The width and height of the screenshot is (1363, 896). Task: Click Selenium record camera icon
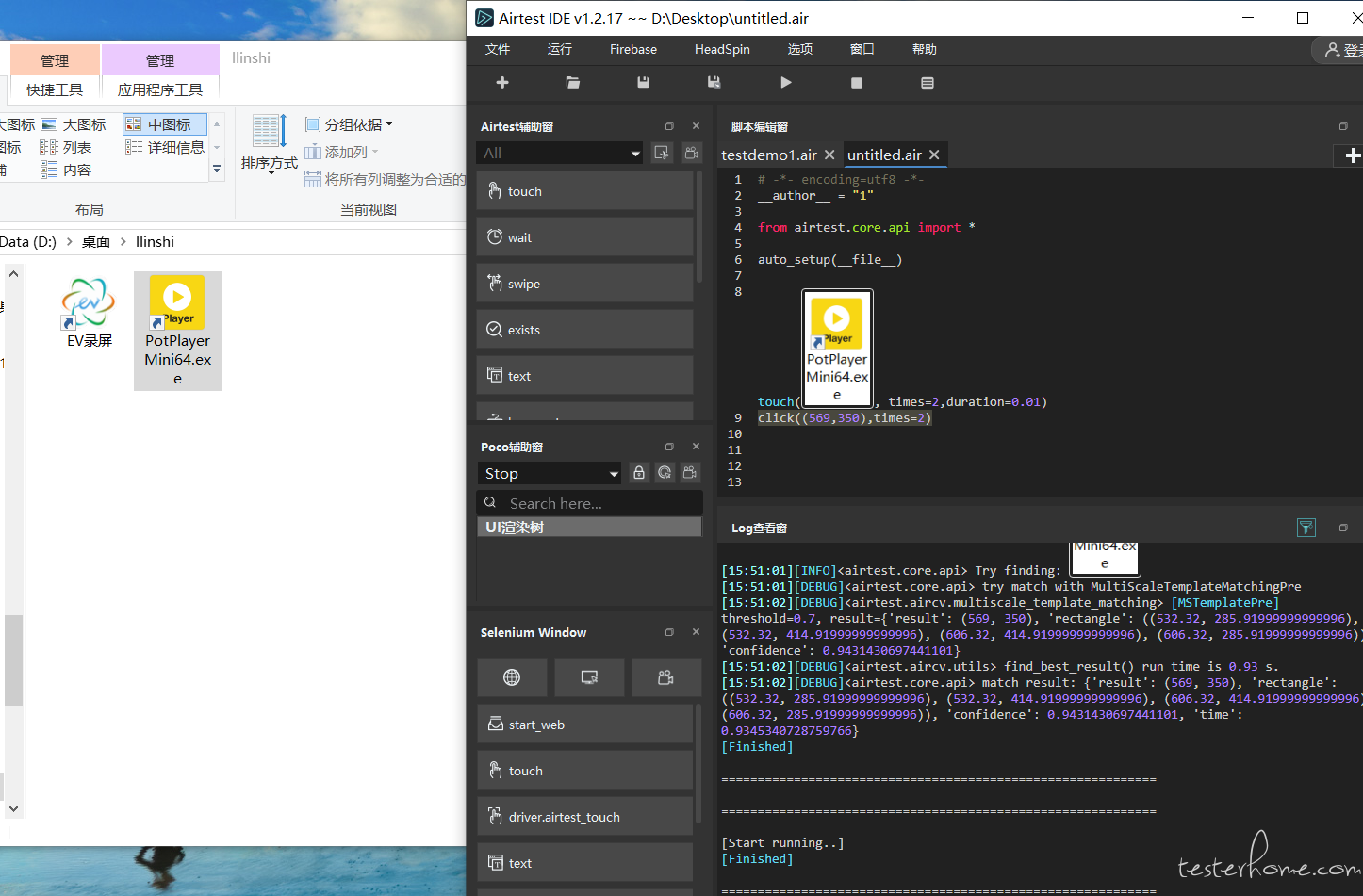click(x=665, y=676)
